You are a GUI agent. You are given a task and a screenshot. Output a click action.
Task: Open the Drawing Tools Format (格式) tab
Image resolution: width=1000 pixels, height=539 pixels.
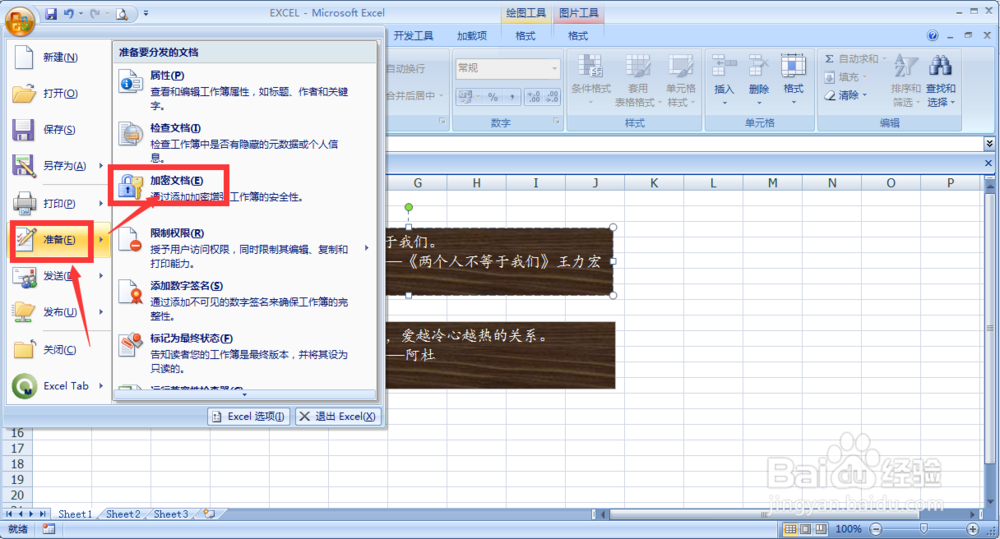(526, 36)
